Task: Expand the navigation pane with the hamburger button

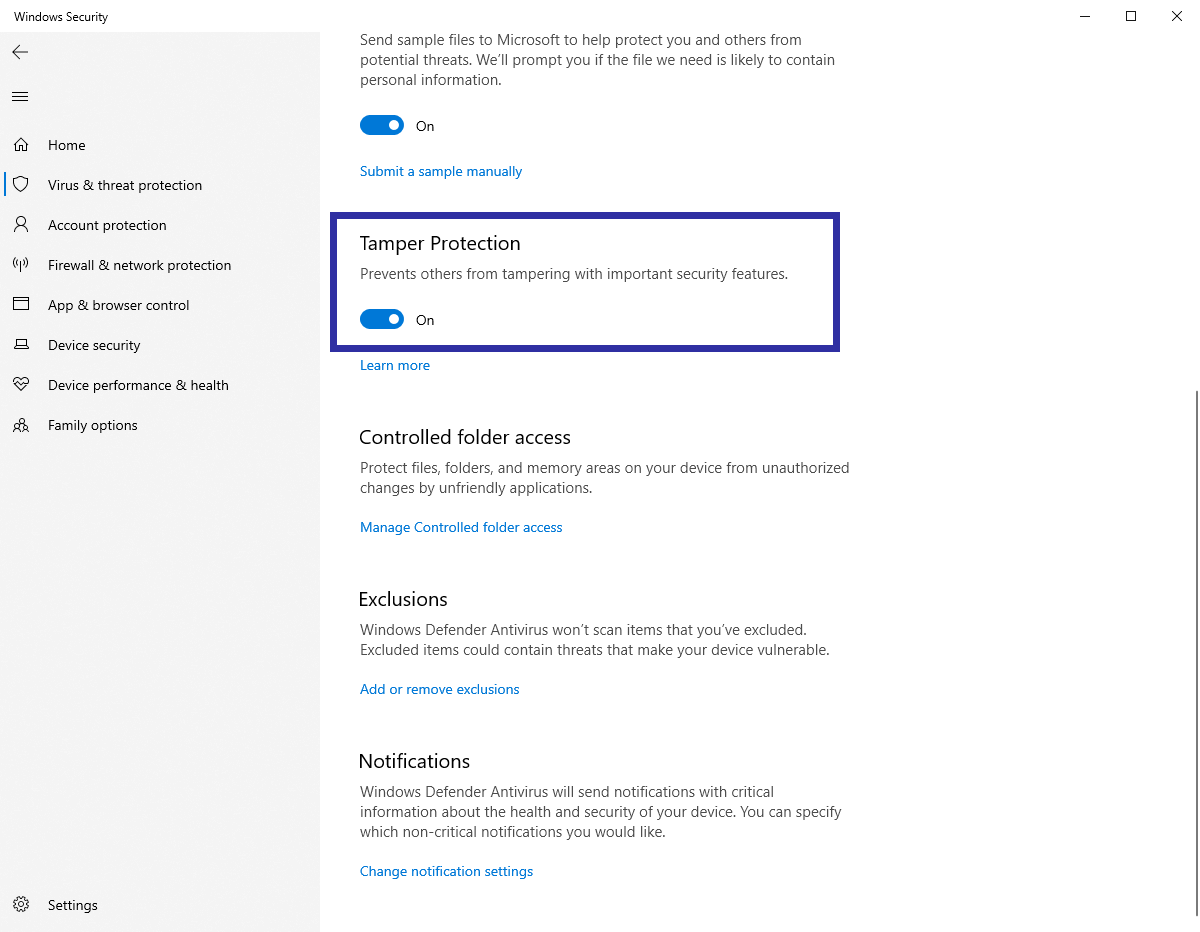Action: pyautogui.click(x=19, y=96)
